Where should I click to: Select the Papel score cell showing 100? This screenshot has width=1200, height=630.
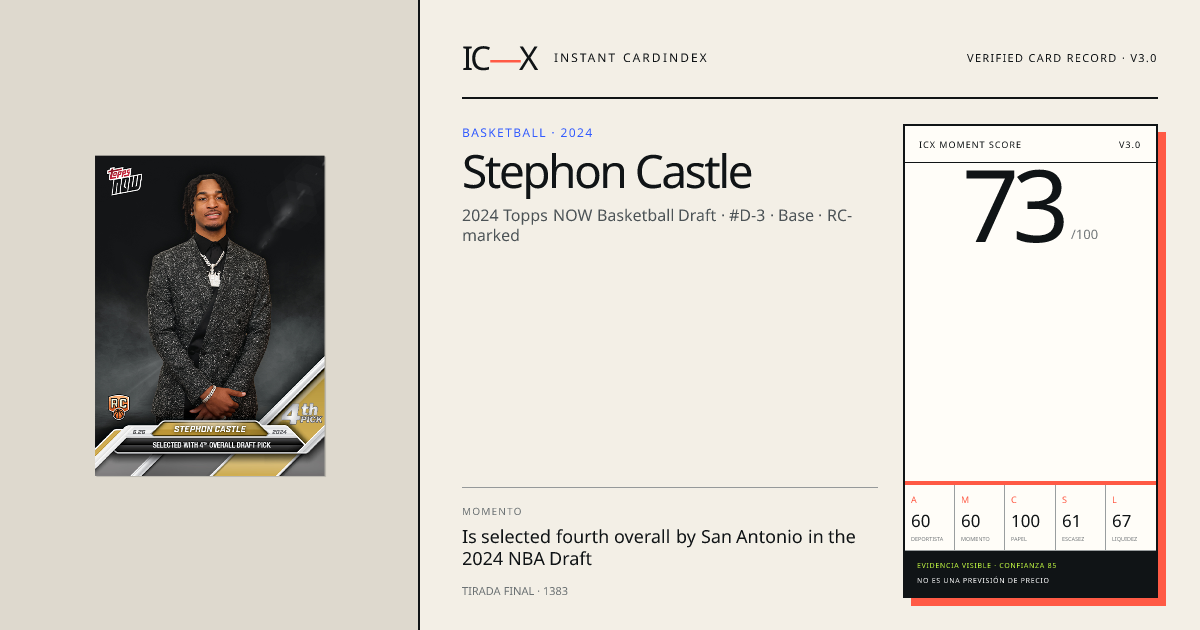pos(1030,518)
